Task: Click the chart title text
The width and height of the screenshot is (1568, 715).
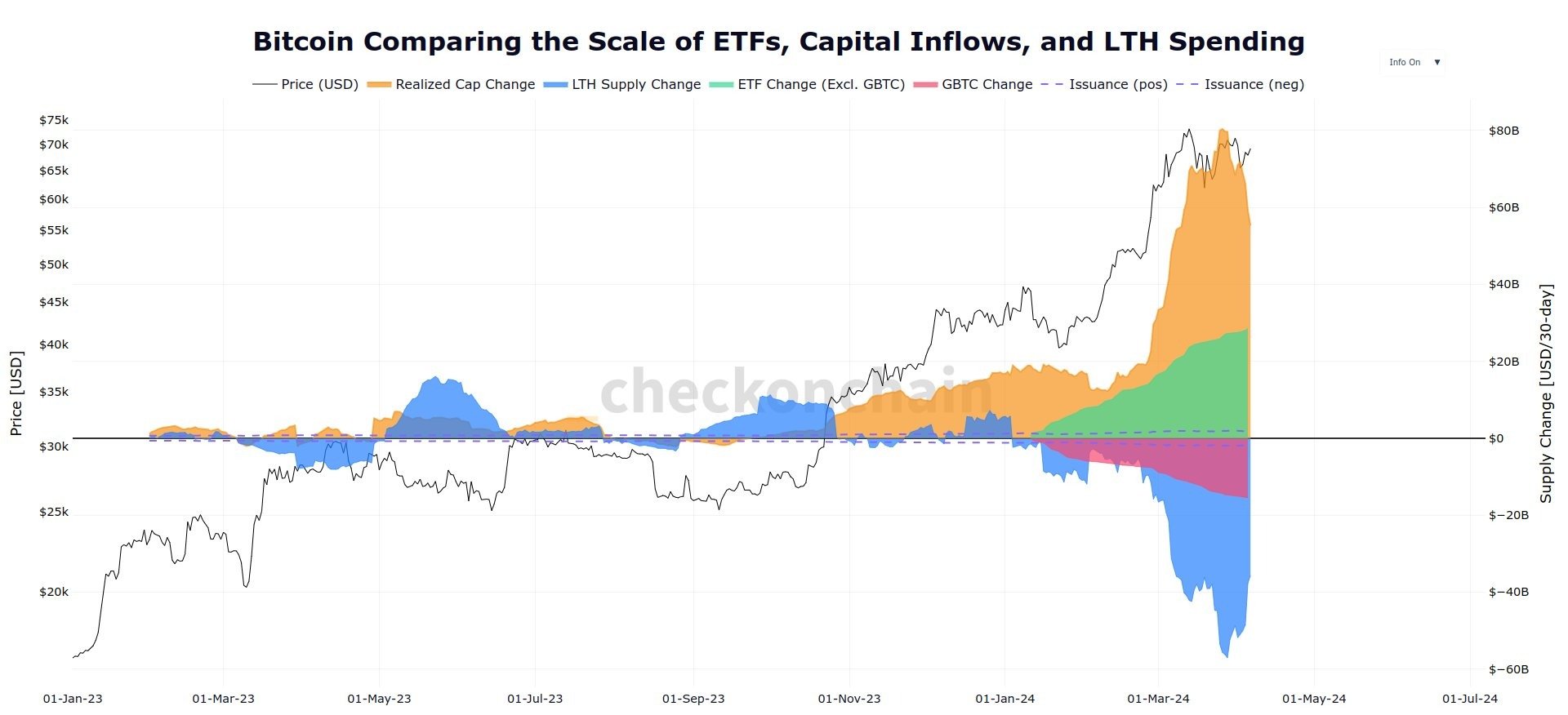Action: pyautogui.click(x=778, y=41)
